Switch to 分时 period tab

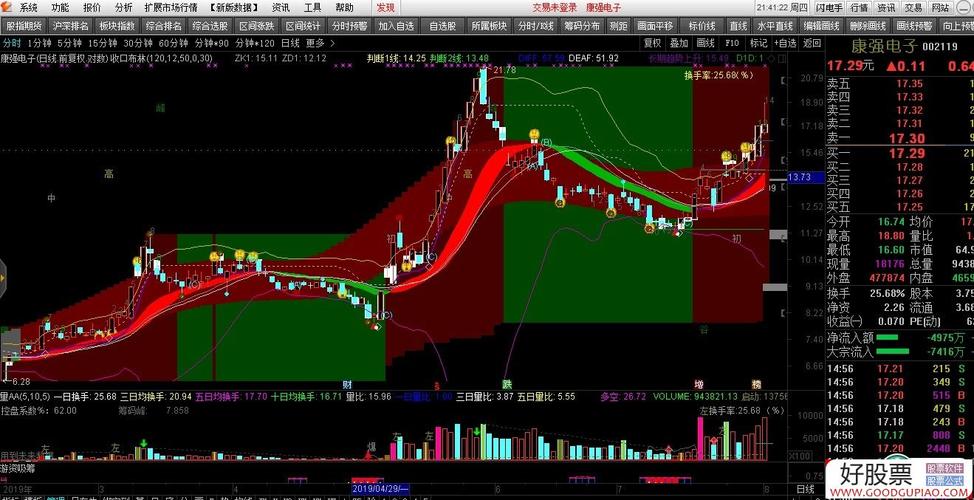click(12, 43)
